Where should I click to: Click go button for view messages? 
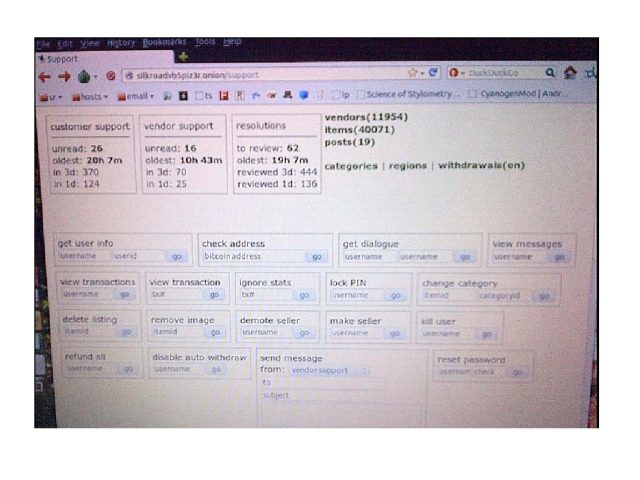[559, 257]
